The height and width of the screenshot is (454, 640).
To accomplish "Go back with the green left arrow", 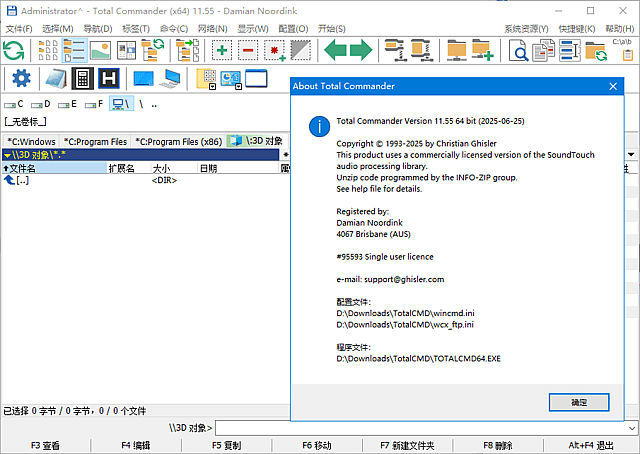I will (x=335, y=51).
